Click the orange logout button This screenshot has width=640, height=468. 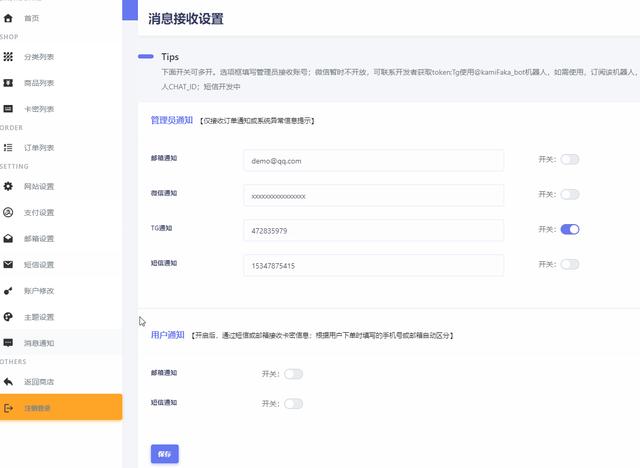tap(61, 407)
